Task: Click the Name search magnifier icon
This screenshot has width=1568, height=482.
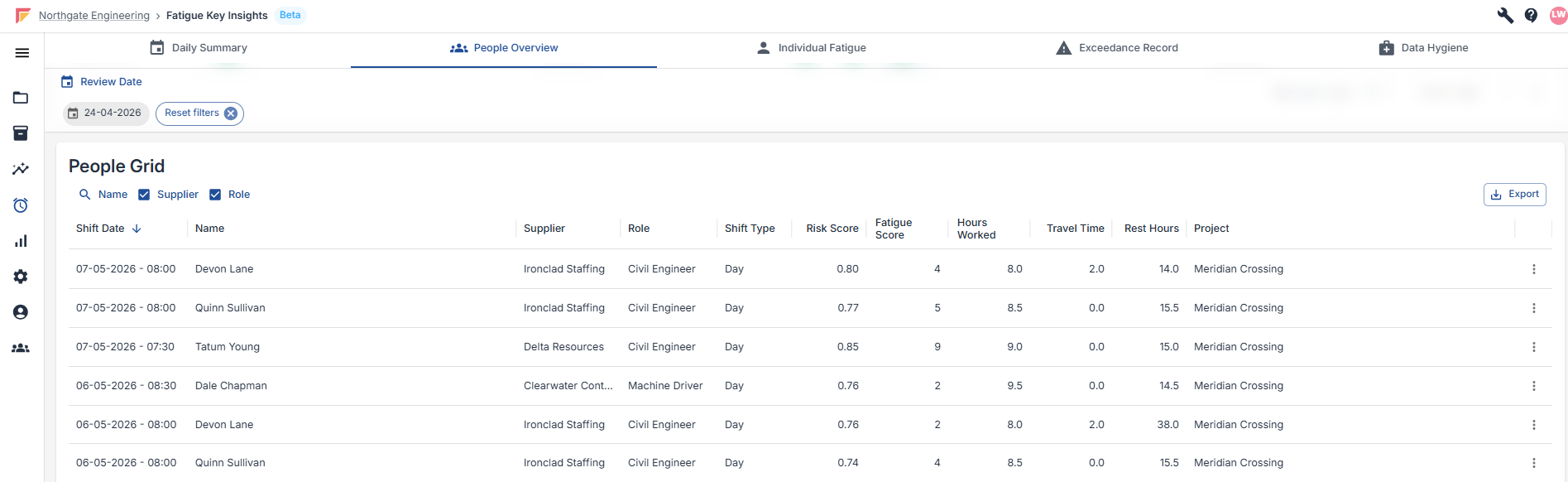Action: pos(84,195)
